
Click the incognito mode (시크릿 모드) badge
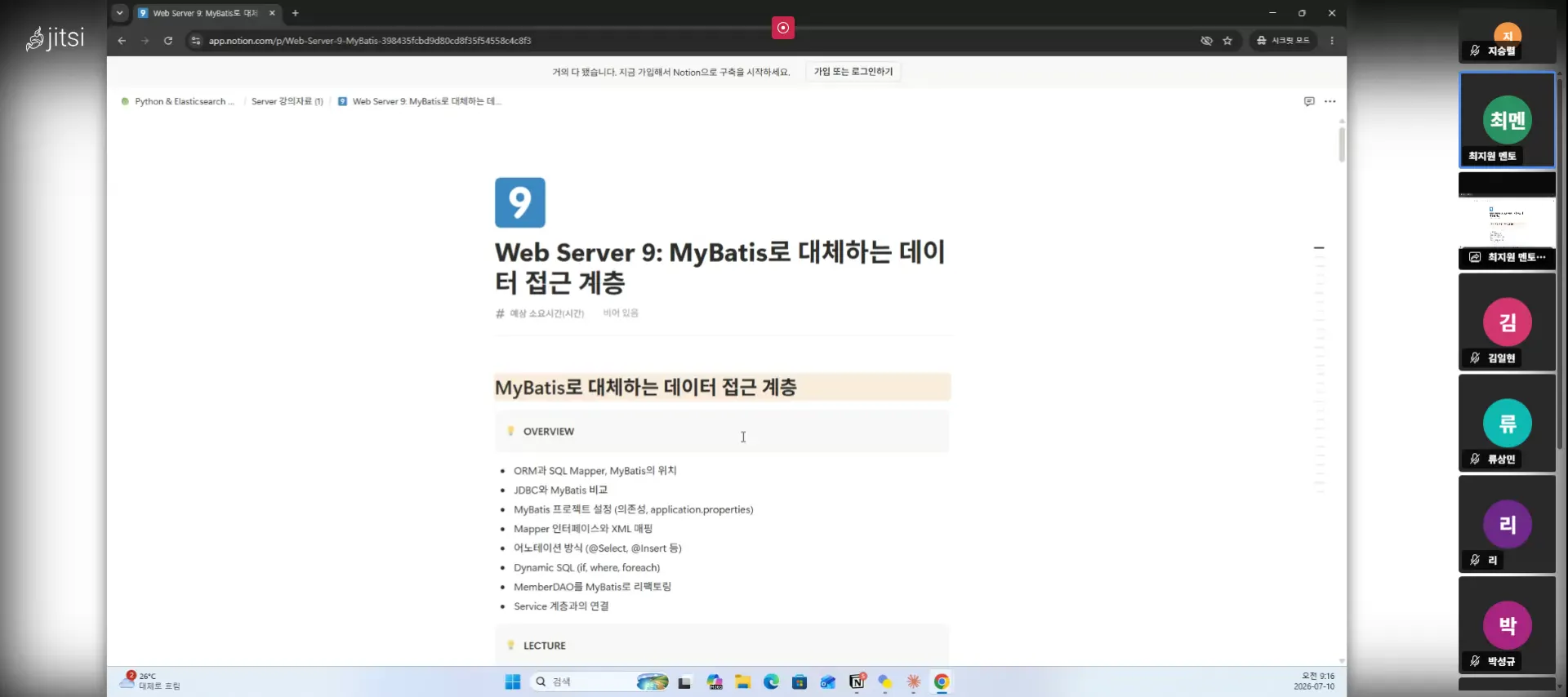pyautogui.click(x=1283, y=40)
